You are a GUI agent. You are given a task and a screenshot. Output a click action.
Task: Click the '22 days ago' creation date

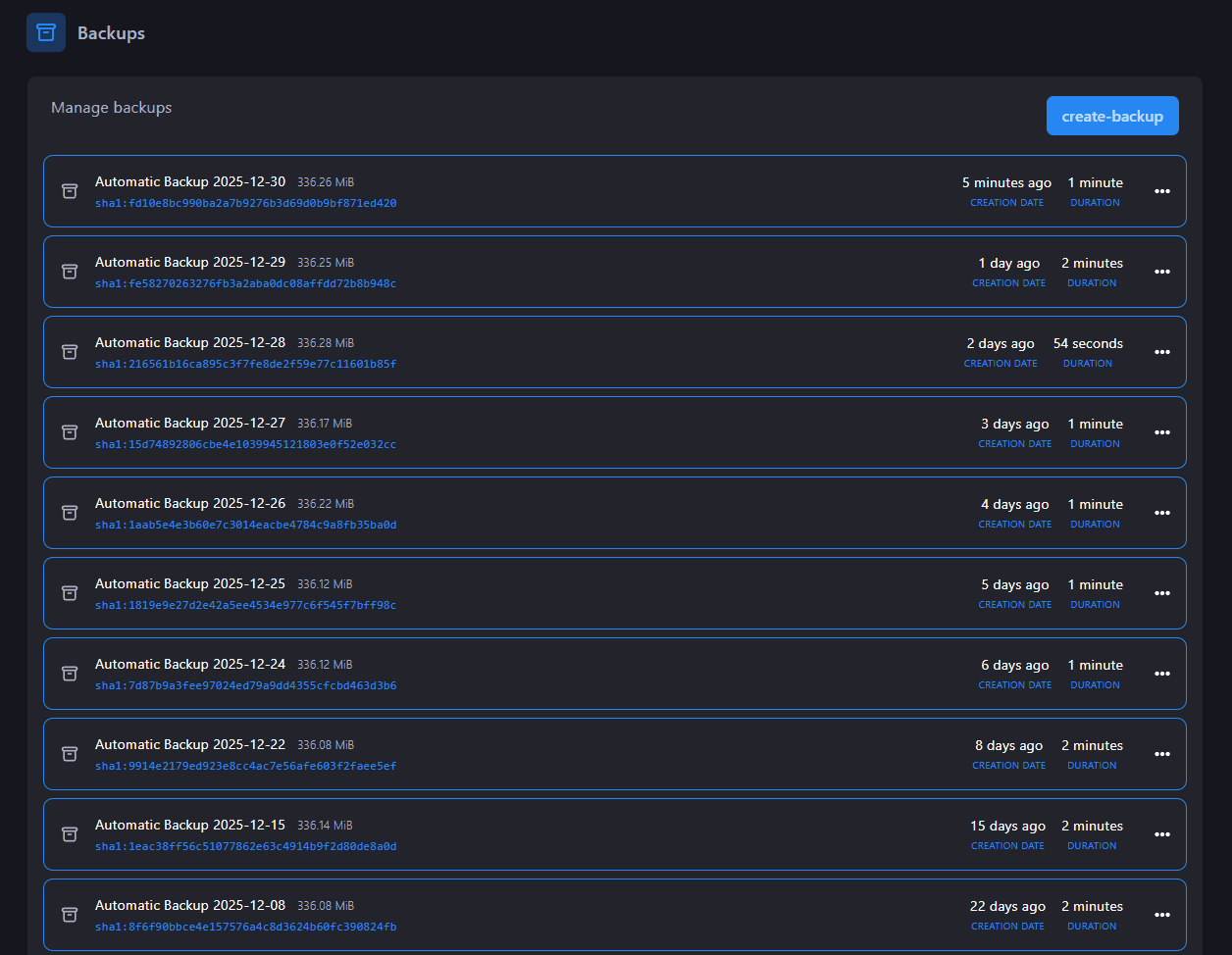pos(1008,906)
